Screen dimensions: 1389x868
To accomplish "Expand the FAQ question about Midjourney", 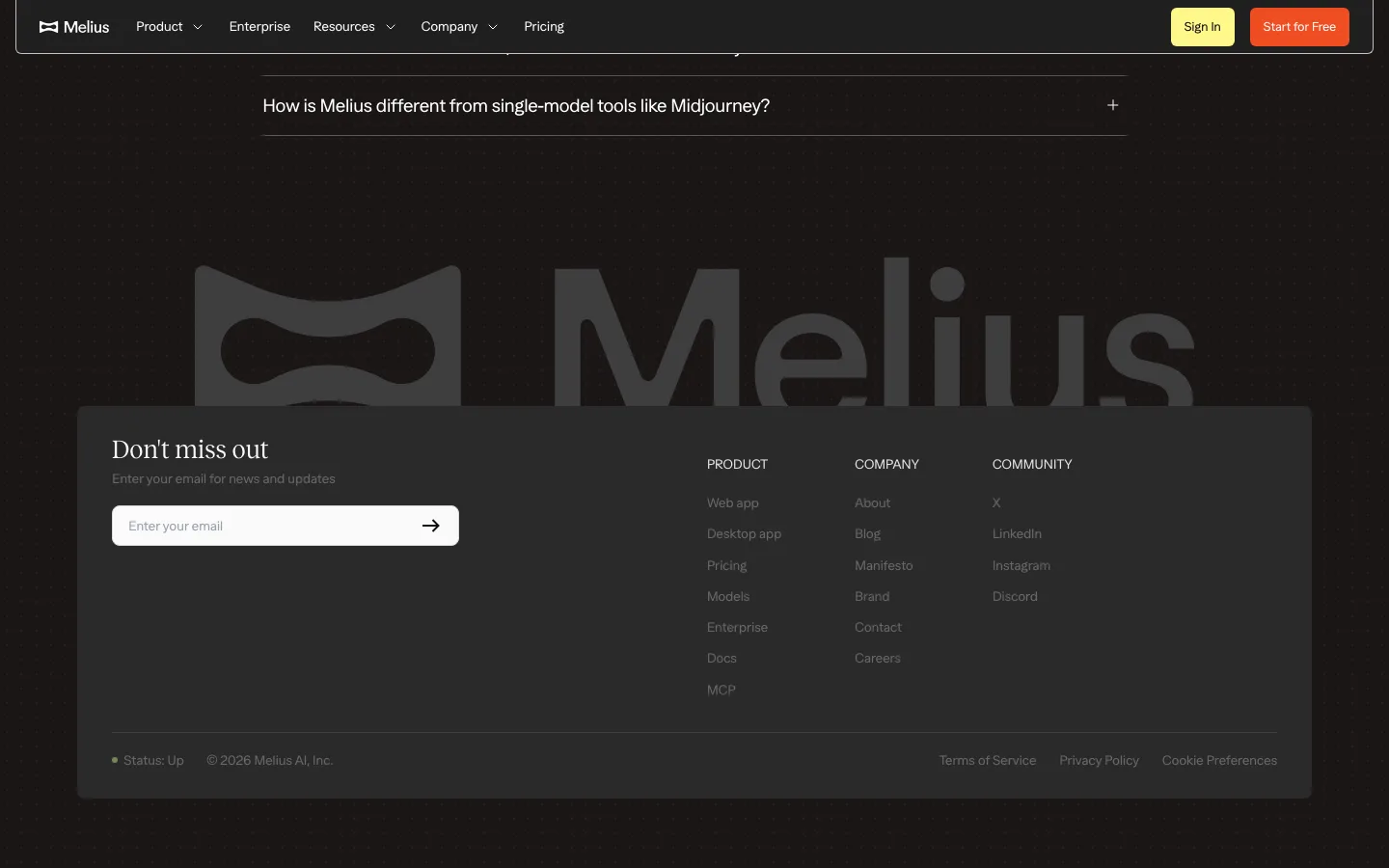I will (694, 105).
